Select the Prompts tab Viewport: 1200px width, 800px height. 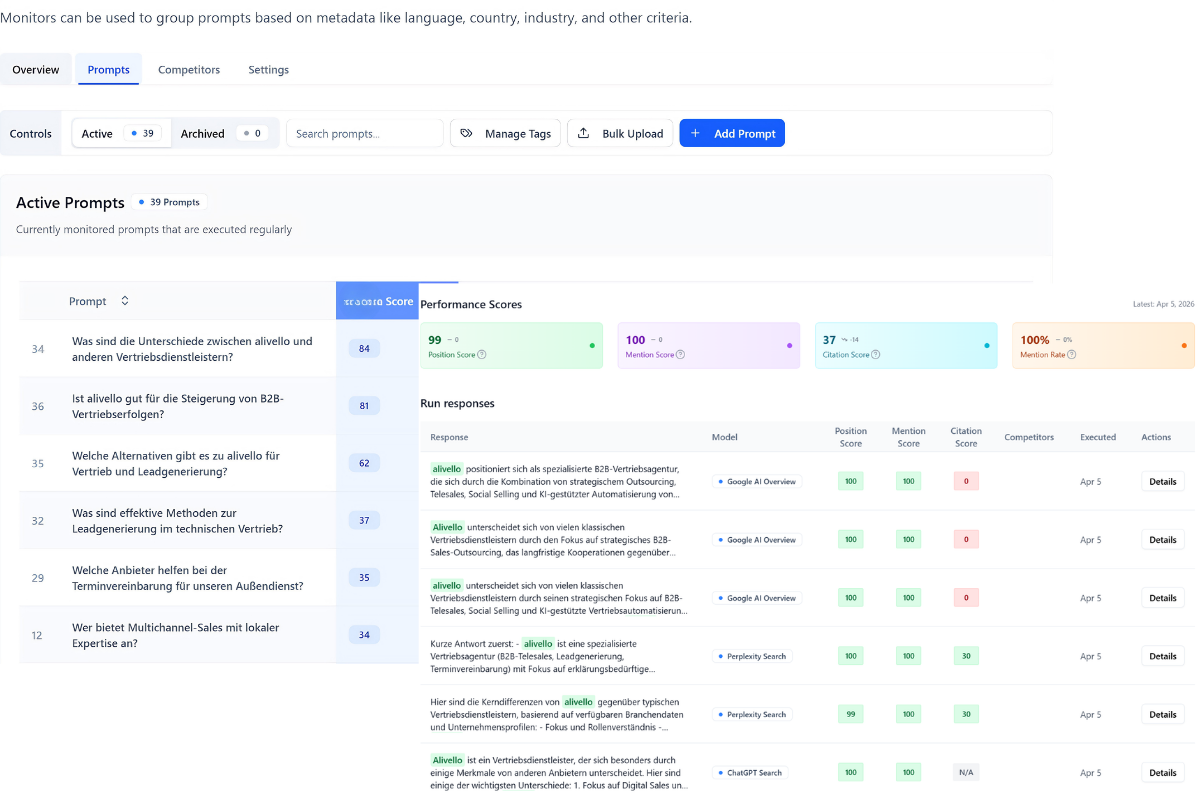tap(109, 70)
